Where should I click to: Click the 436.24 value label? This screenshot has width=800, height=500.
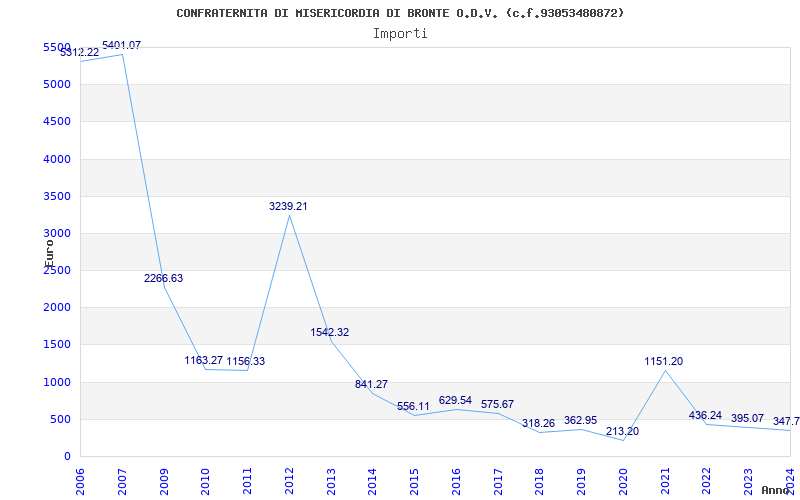(x=705, y=415)
